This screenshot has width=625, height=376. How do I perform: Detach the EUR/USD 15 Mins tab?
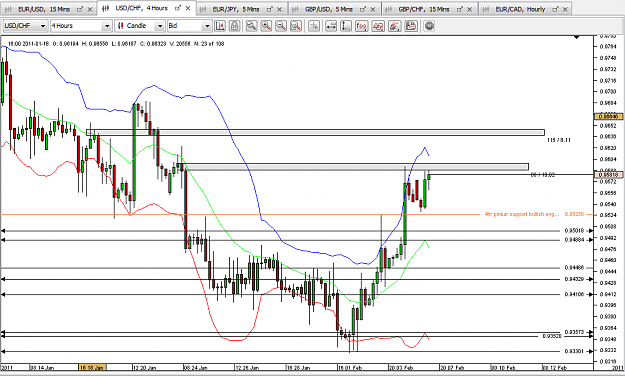[x=80, y=9]
